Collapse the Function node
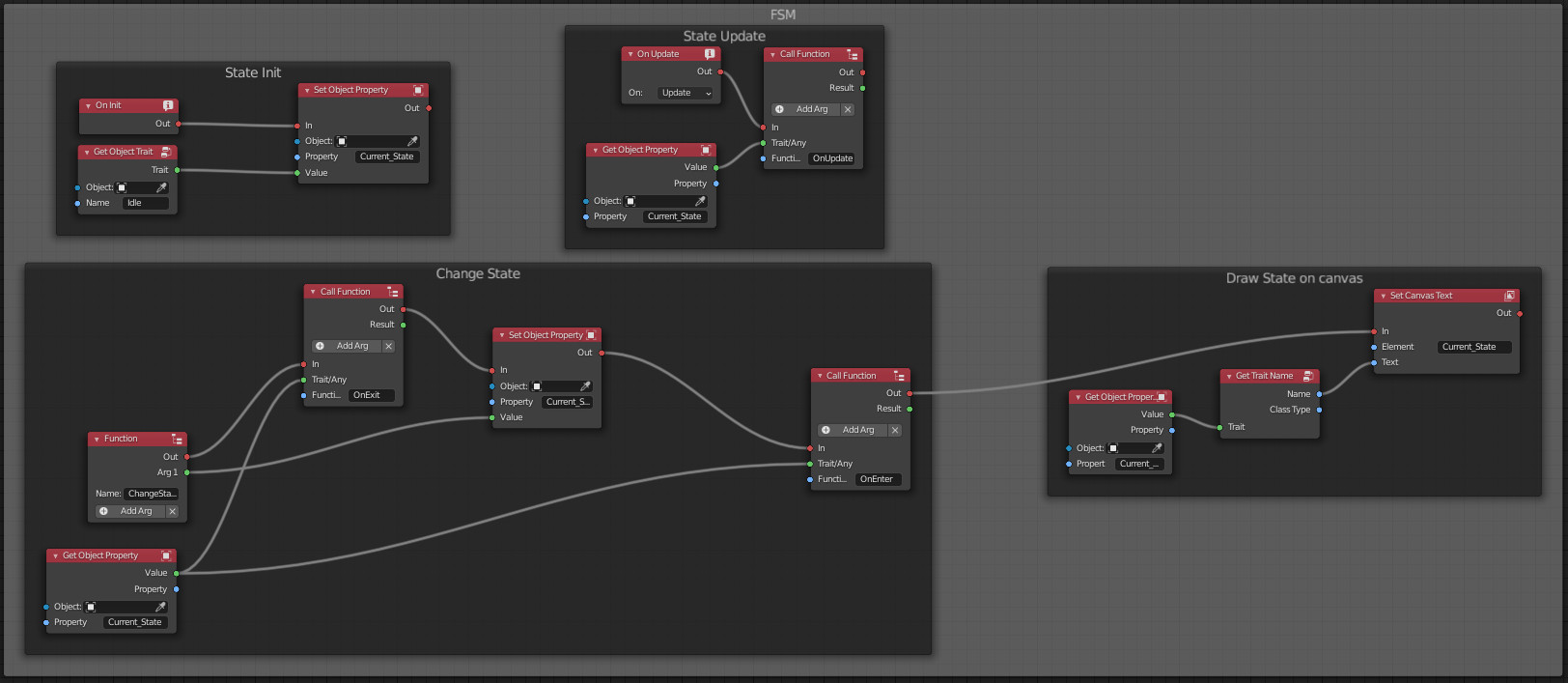The height and width of the screenshot is (683, 1568). pyautogui.click(x=97, y=440)
